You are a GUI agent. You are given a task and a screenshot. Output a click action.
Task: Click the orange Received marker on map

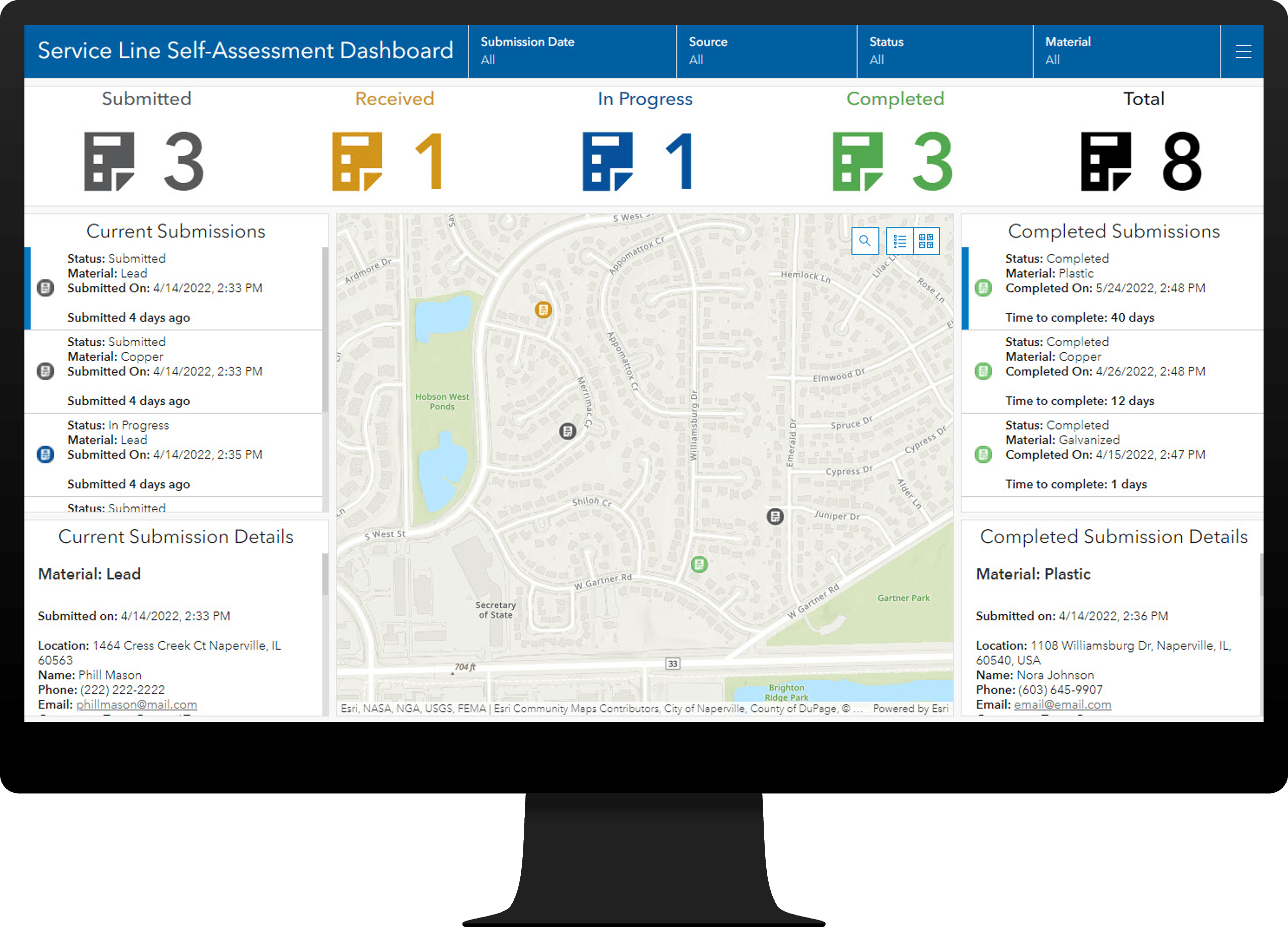click(x=543, y=309)
